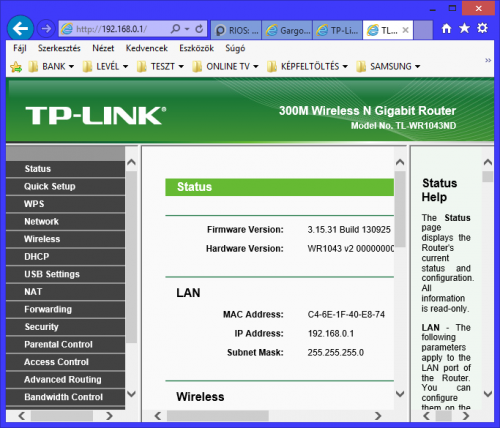
Task: Open NAT in router sidebar
Action: tap(65, 292)
